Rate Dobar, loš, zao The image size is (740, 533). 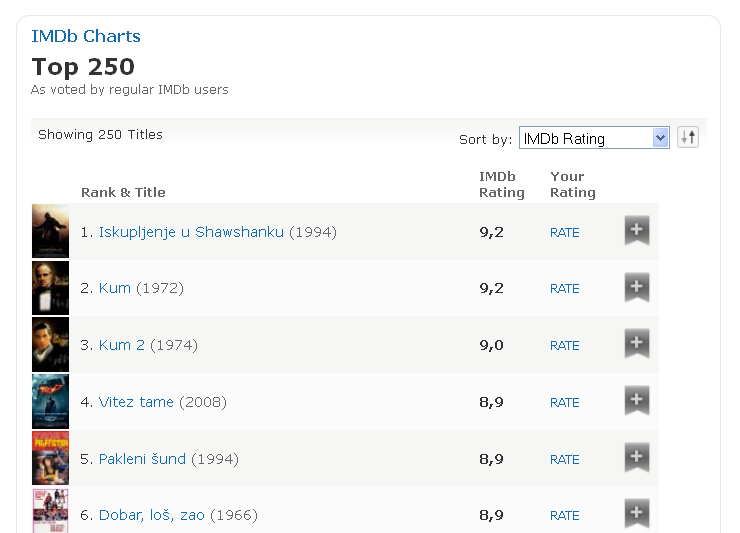point(564,516)
